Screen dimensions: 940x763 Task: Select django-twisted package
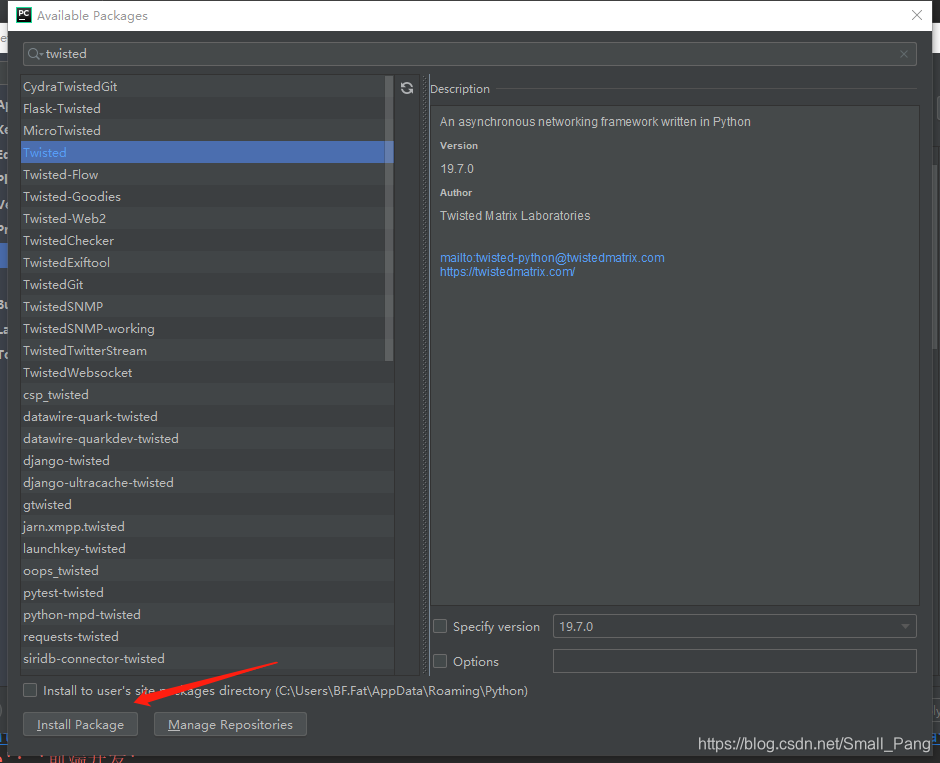pos(207,460)
